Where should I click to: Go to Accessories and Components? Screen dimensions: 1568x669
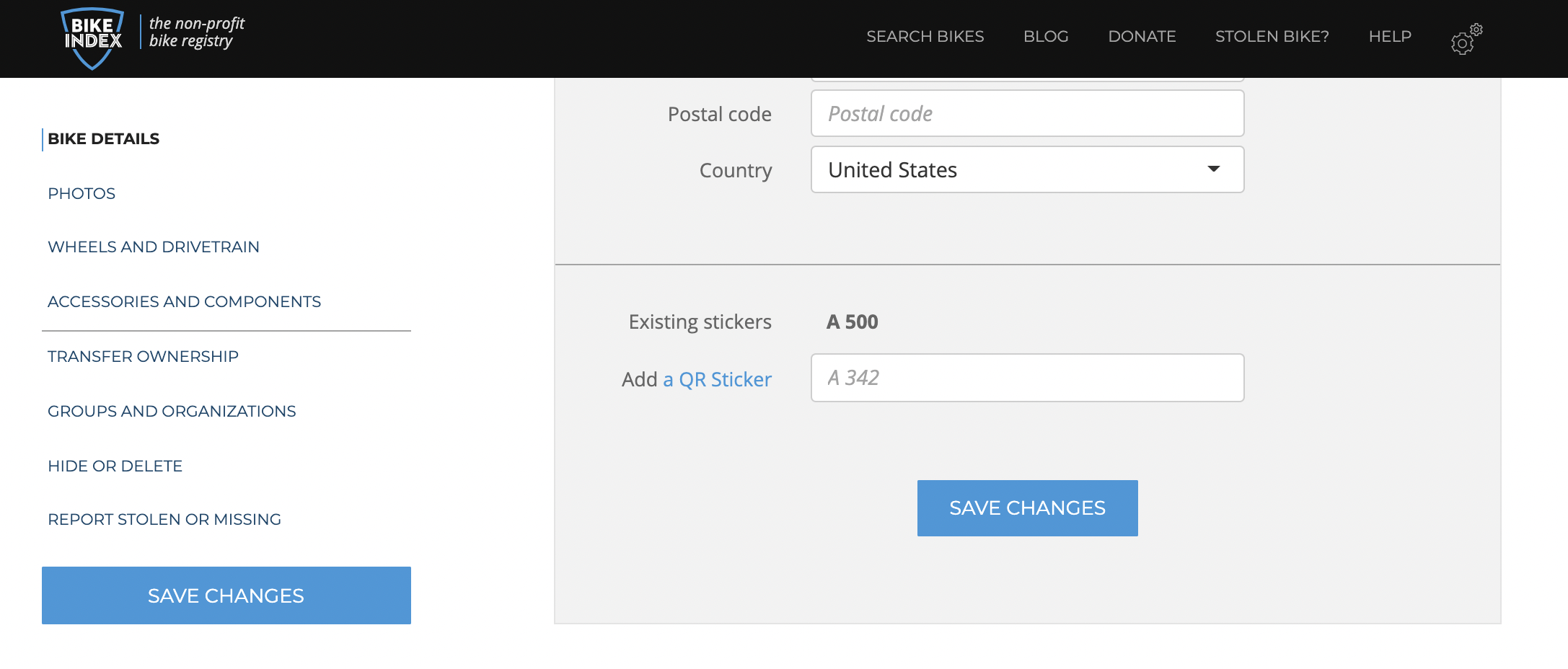click(x=184, y=301)
